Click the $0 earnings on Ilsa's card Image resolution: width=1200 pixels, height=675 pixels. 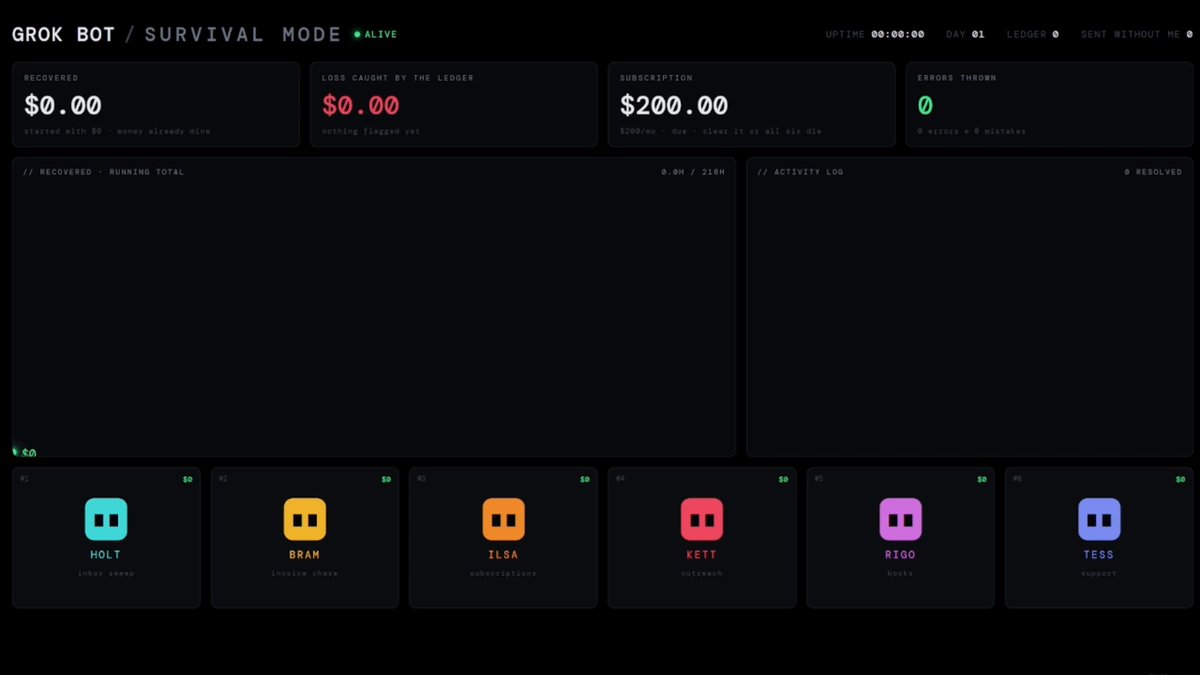pos(585,480)
